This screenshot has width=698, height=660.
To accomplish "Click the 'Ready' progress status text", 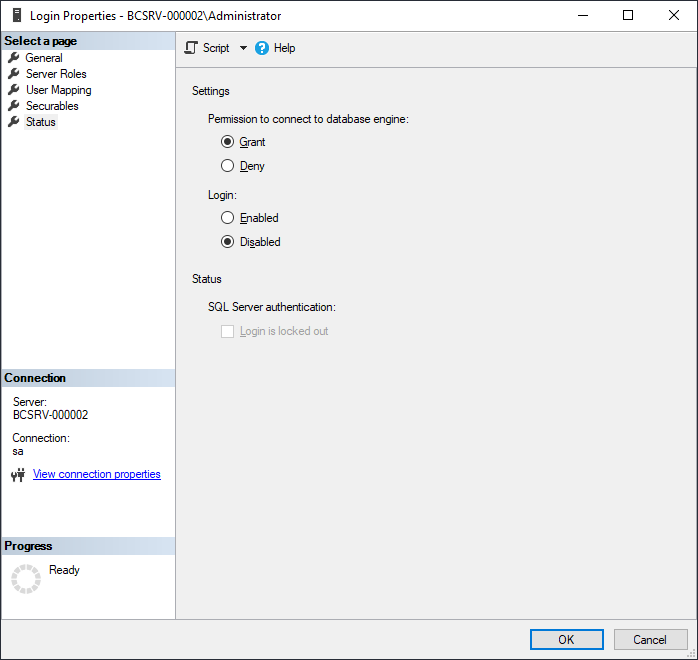I will point(64,570).
